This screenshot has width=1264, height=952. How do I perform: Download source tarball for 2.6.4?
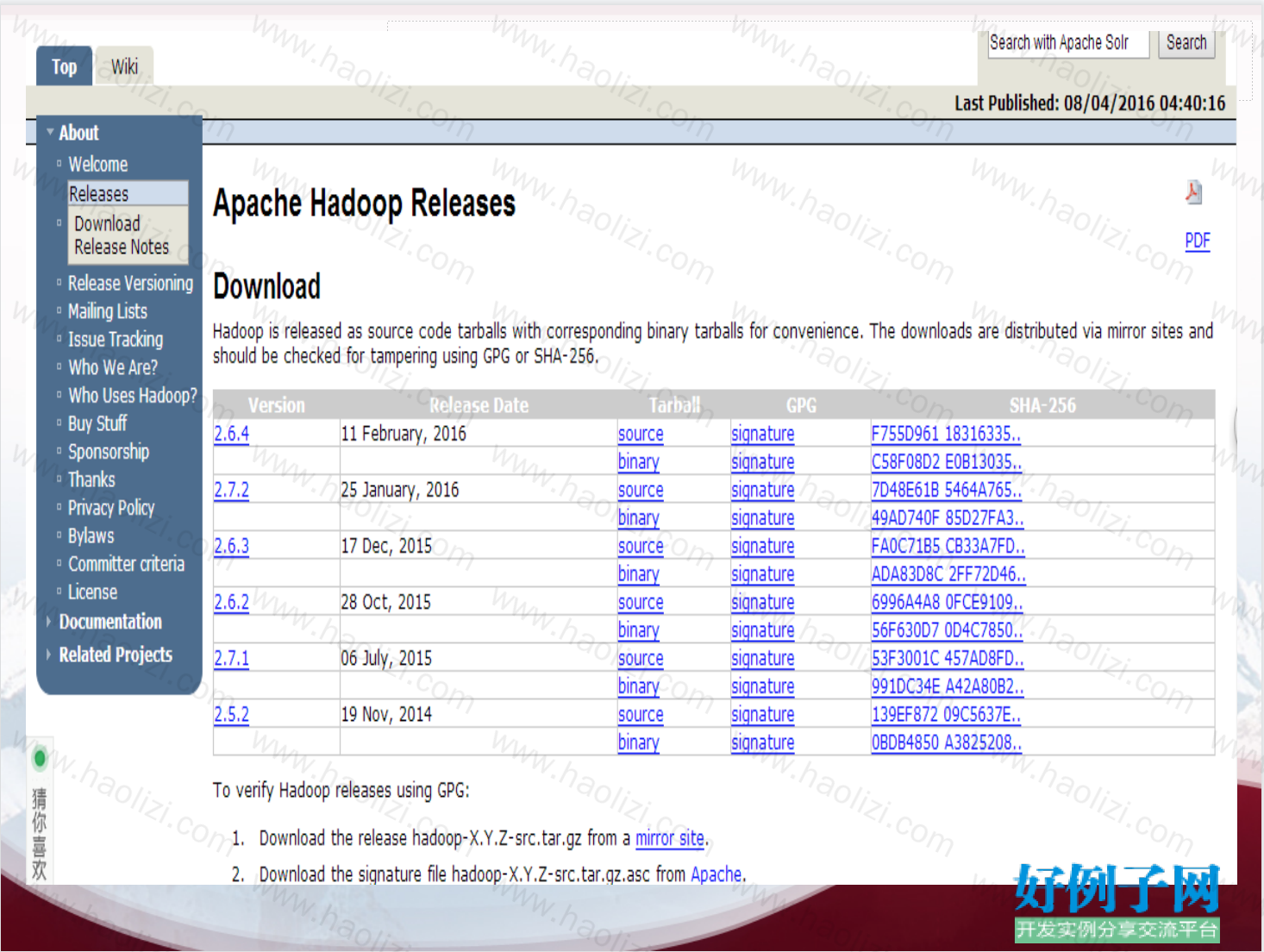[x=641, y=434]
